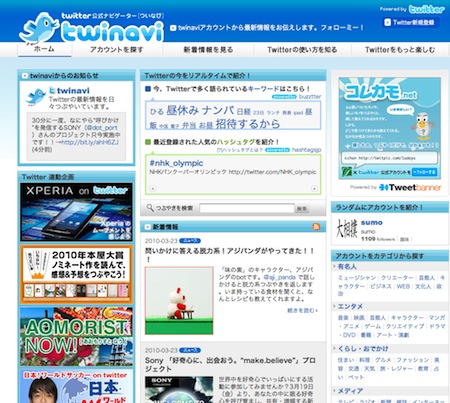This screenshot has width=450, height=403.
Task: Open the XPERIA on twitter banner
Action: (x=76, y=212)
